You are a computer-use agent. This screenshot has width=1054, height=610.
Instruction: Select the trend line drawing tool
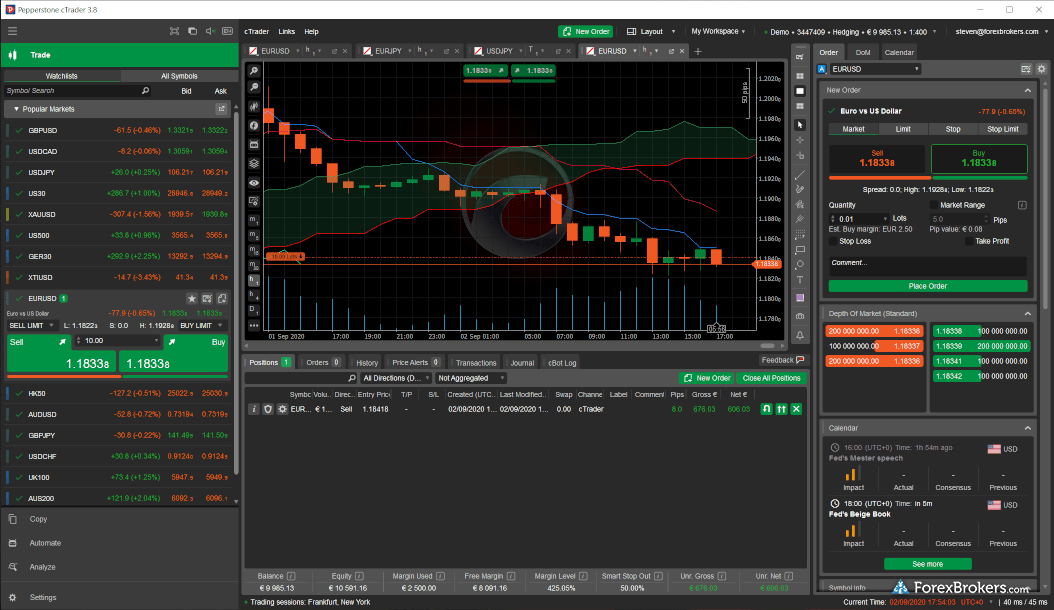800,175
